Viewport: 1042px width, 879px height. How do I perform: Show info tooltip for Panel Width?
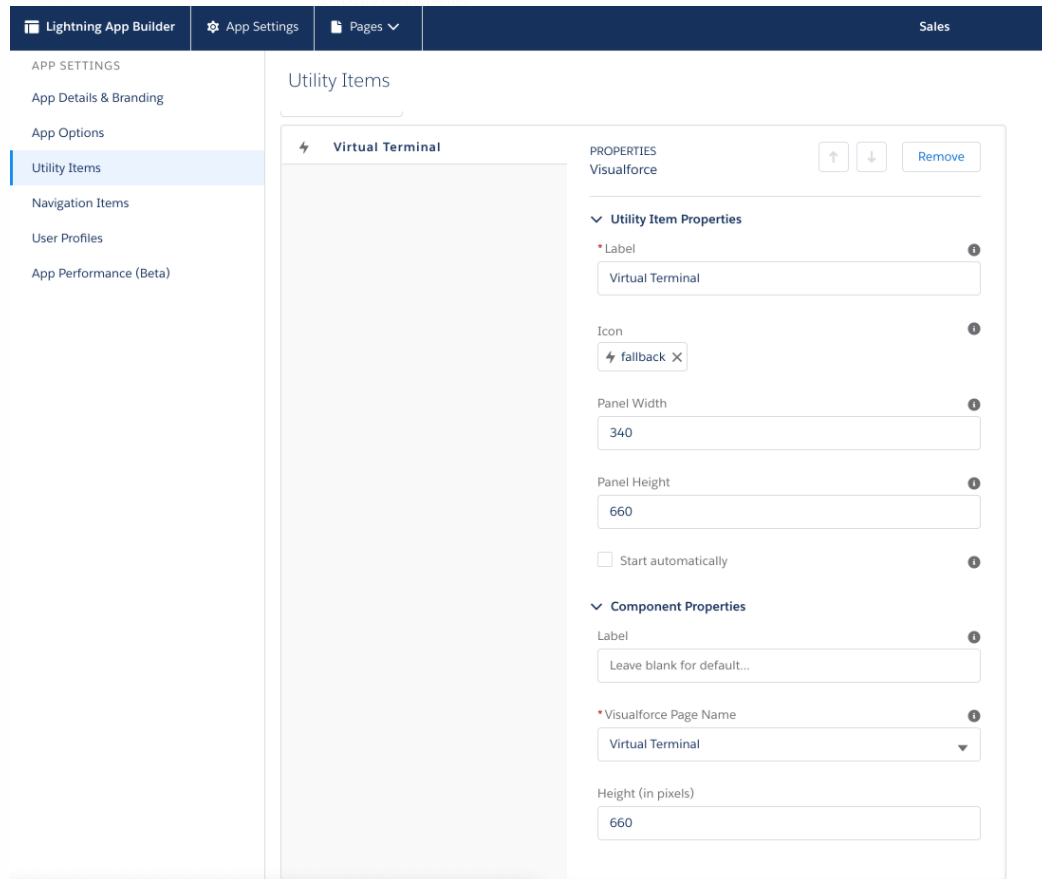click(974, 405)
